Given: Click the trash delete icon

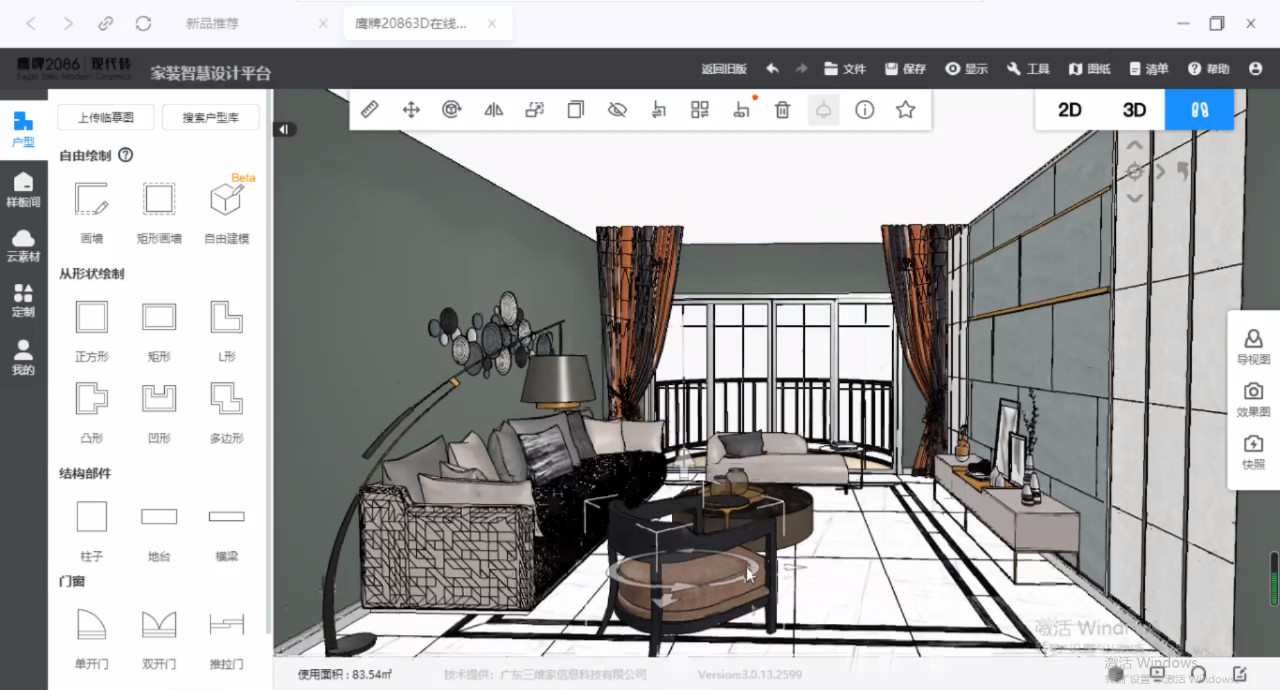Looking at the screenshot, I should (x=783, y=110).
